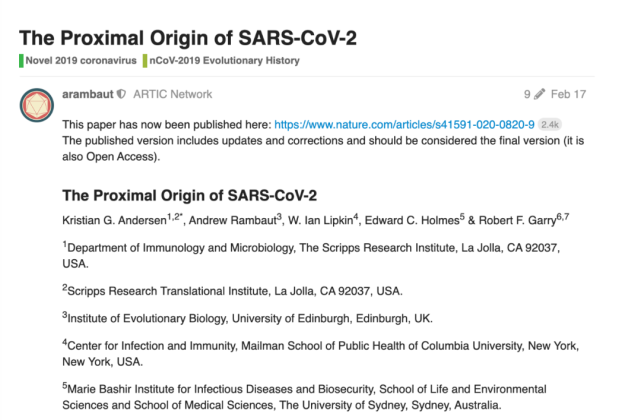Viewport: 641px width, 420px height.
Task: Click the olive nCoV-2019 Evolutionary History badge square
Action: [146, 61]
